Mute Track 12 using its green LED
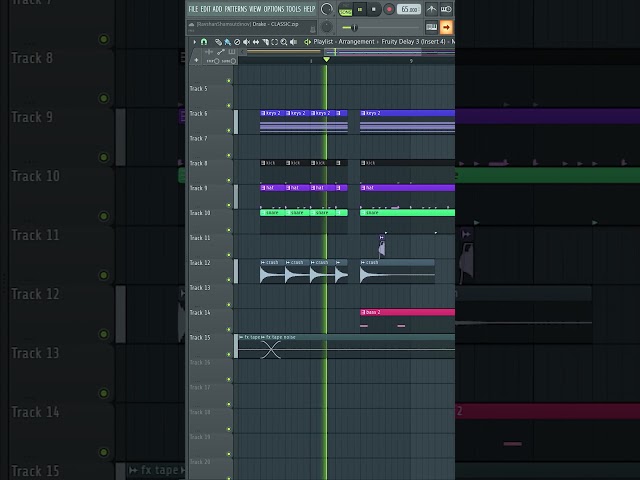The width and height of the screenshot is (640, 480). coord(229,280)
